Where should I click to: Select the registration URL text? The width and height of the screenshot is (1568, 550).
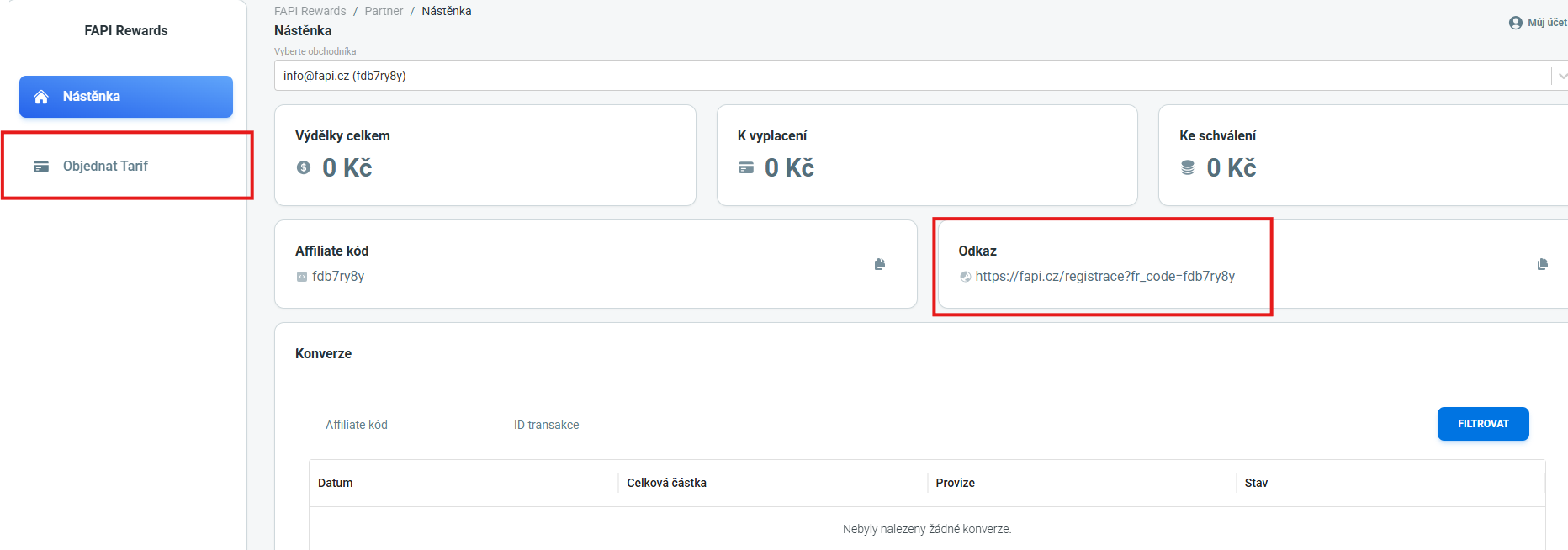point(1105,276)
